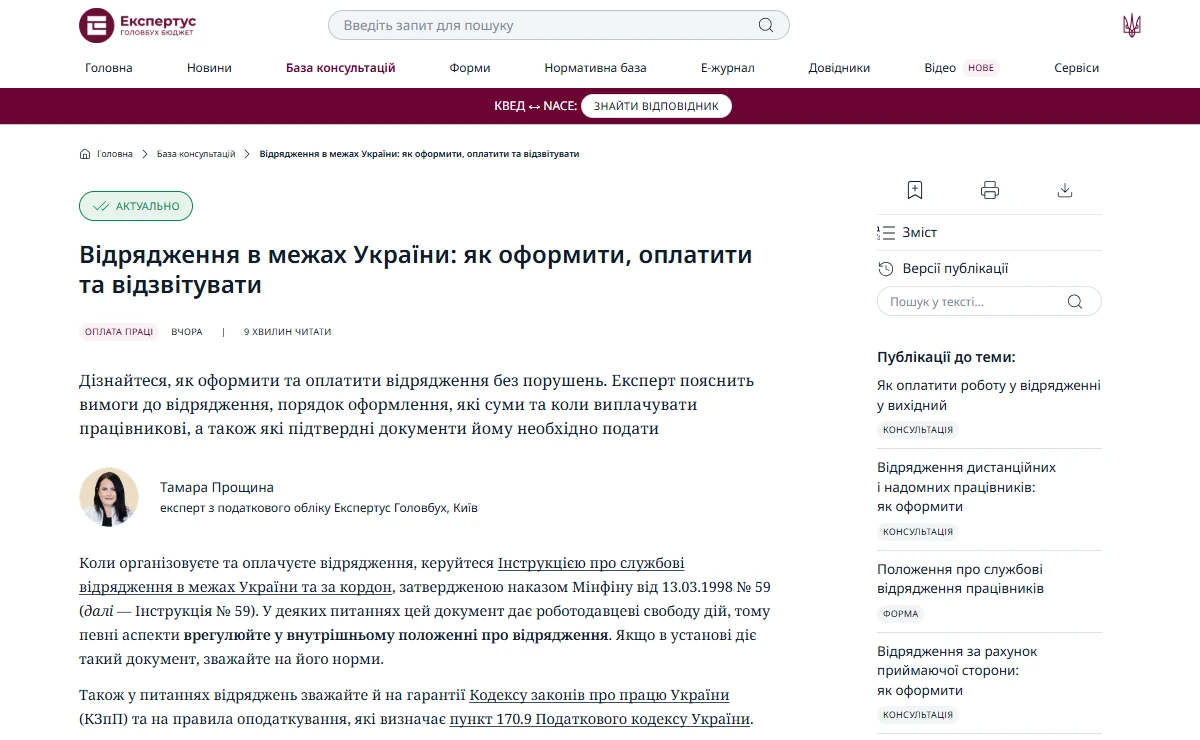Click the 'Актуально' status badge
This screenshot has width=1200, height=740.
pyautogui.click(x=136, y=206)
